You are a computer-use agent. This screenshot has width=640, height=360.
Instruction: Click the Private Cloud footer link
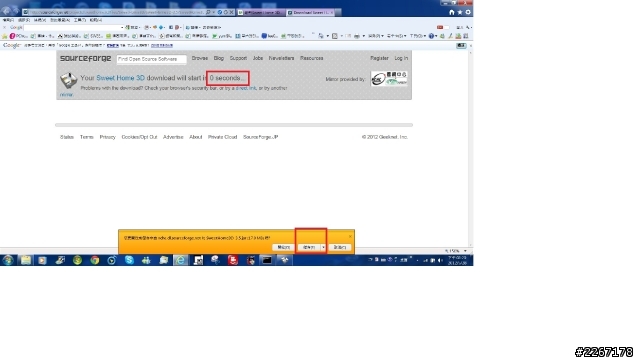click(222, 137)
